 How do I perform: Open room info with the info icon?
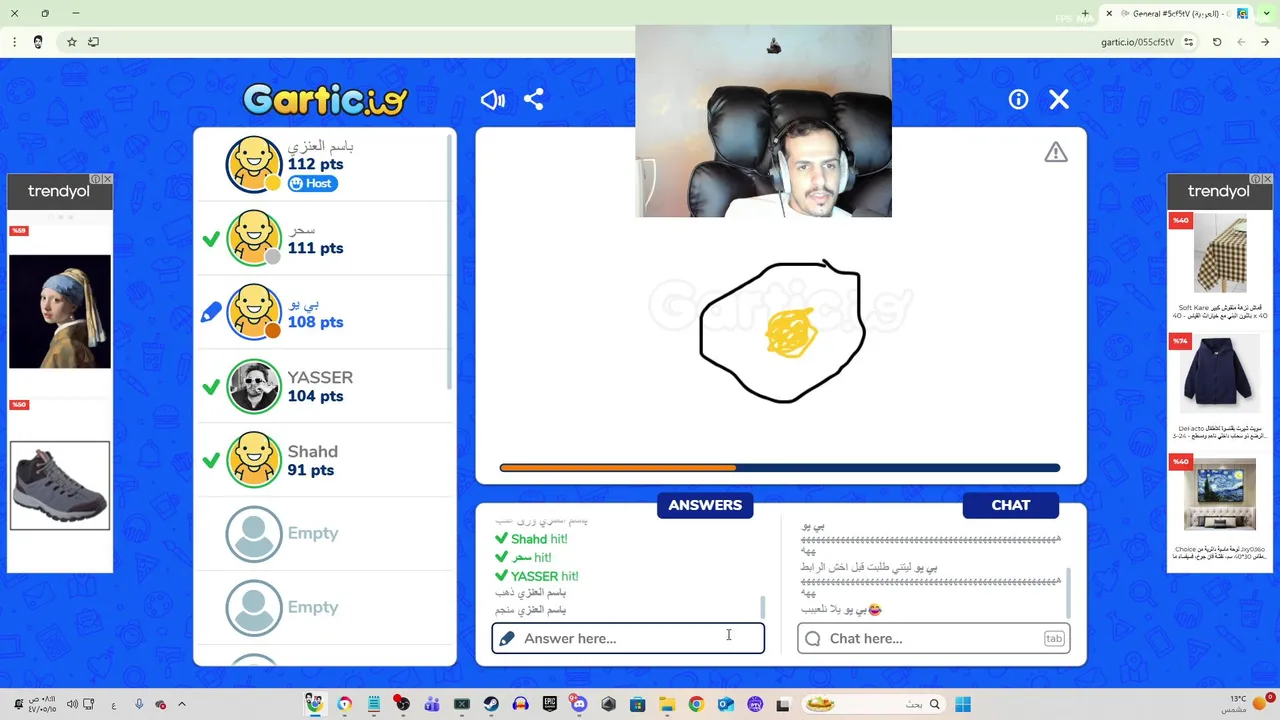pyautogui.click(x=1018, y=99)
